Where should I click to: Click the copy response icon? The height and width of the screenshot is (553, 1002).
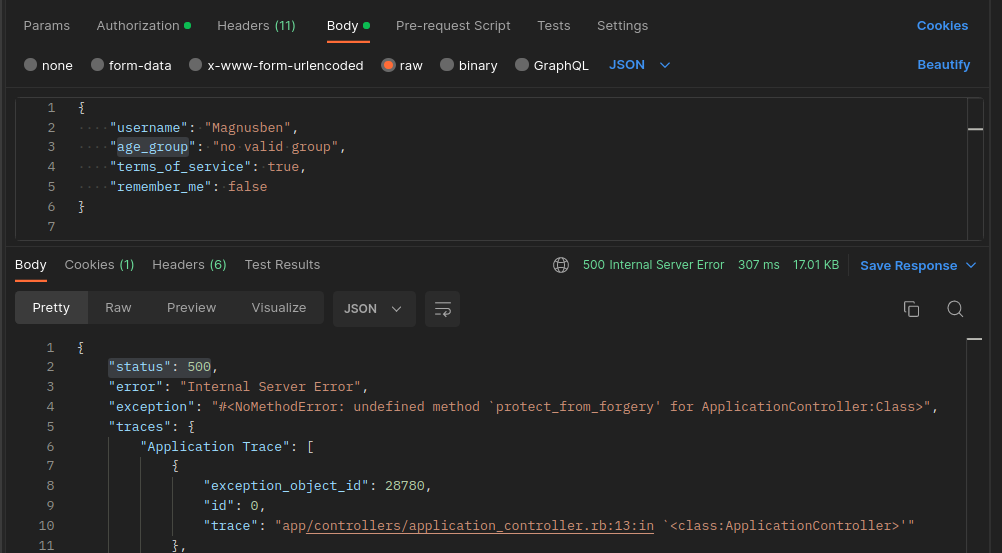click(911, 309)
